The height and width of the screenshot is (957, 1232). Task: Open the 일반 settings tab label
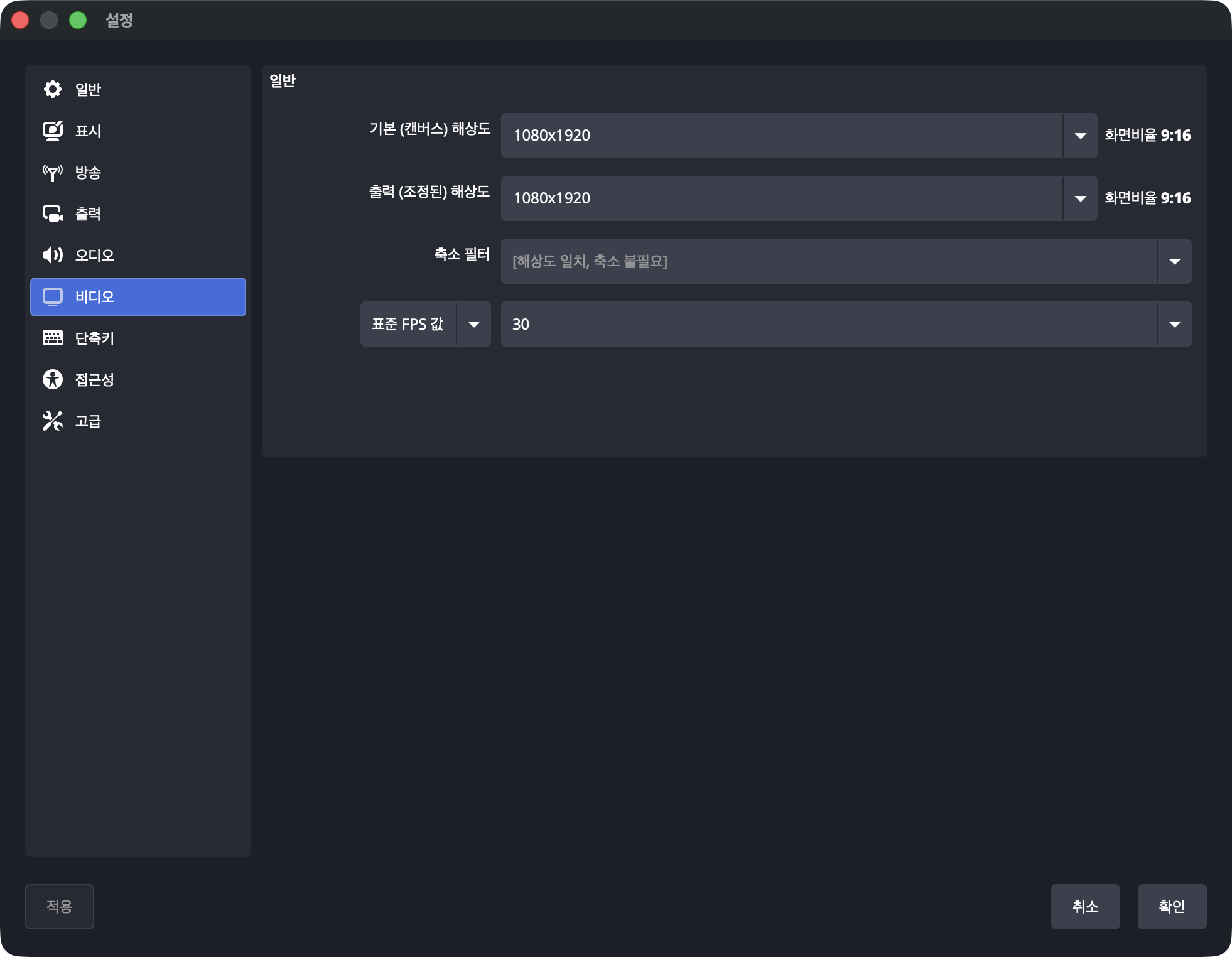(88, 89)
